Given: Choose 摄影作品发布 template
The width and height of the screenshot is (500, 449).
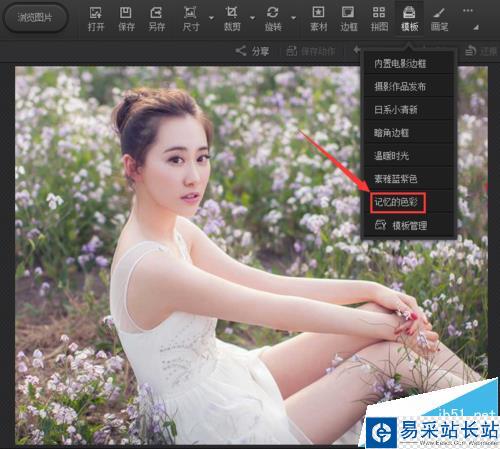Looking at the screenshot, I should coord(408,87).
